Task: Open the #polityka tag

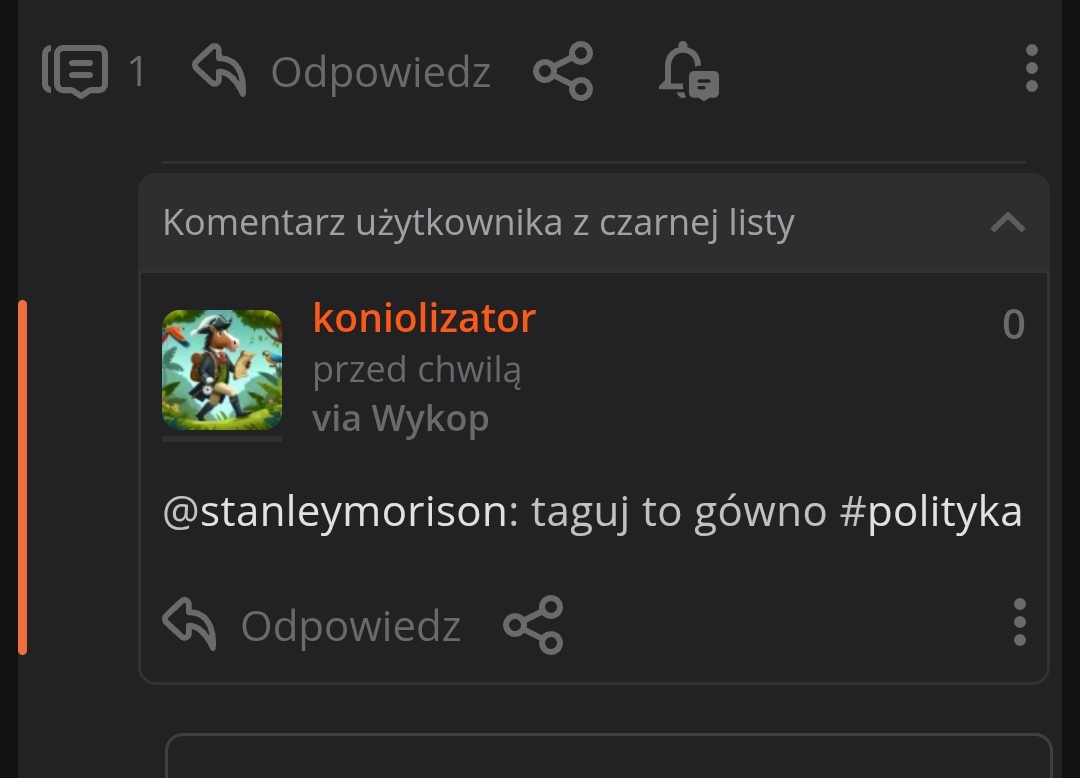Action: pos(931,512)
